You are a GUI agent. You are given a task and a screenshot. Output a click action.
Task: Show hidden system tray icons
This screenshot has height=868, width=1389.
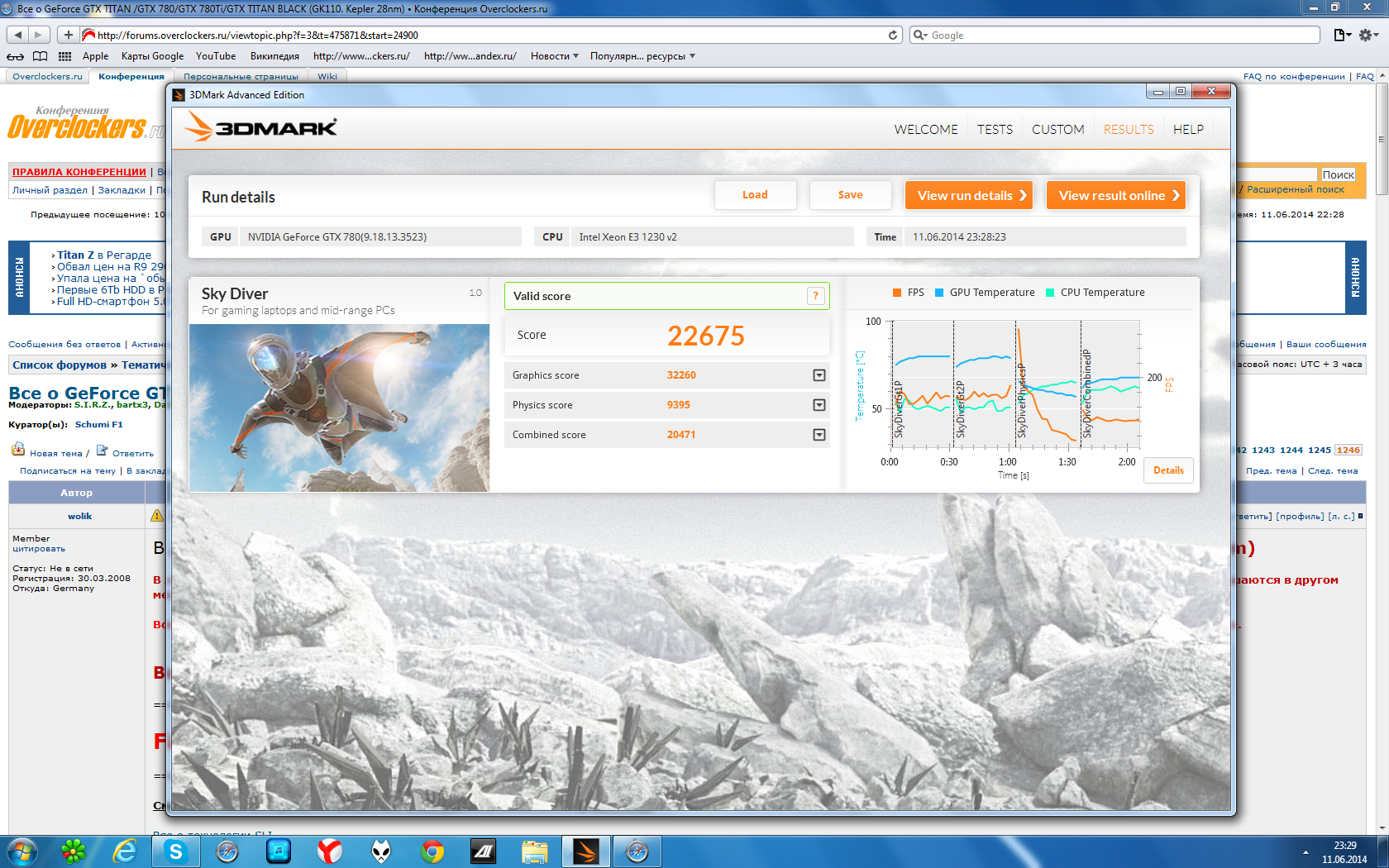(x=1305, y=852)
